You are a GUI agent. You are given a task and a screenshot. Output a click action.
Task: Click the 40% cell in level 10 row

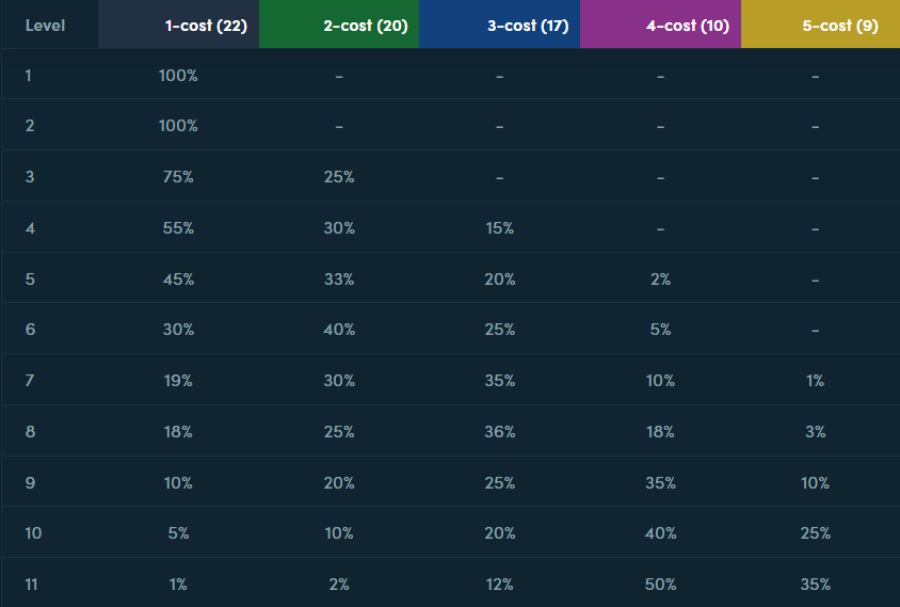tap(660, 533)
